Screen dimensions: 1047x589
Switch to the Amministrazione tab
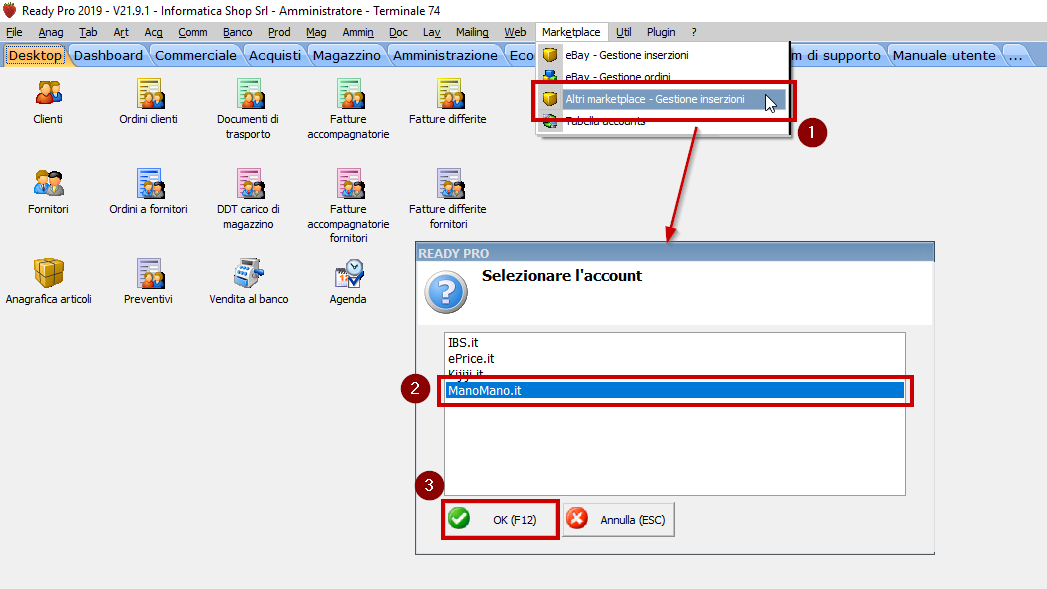click(445, 55)
